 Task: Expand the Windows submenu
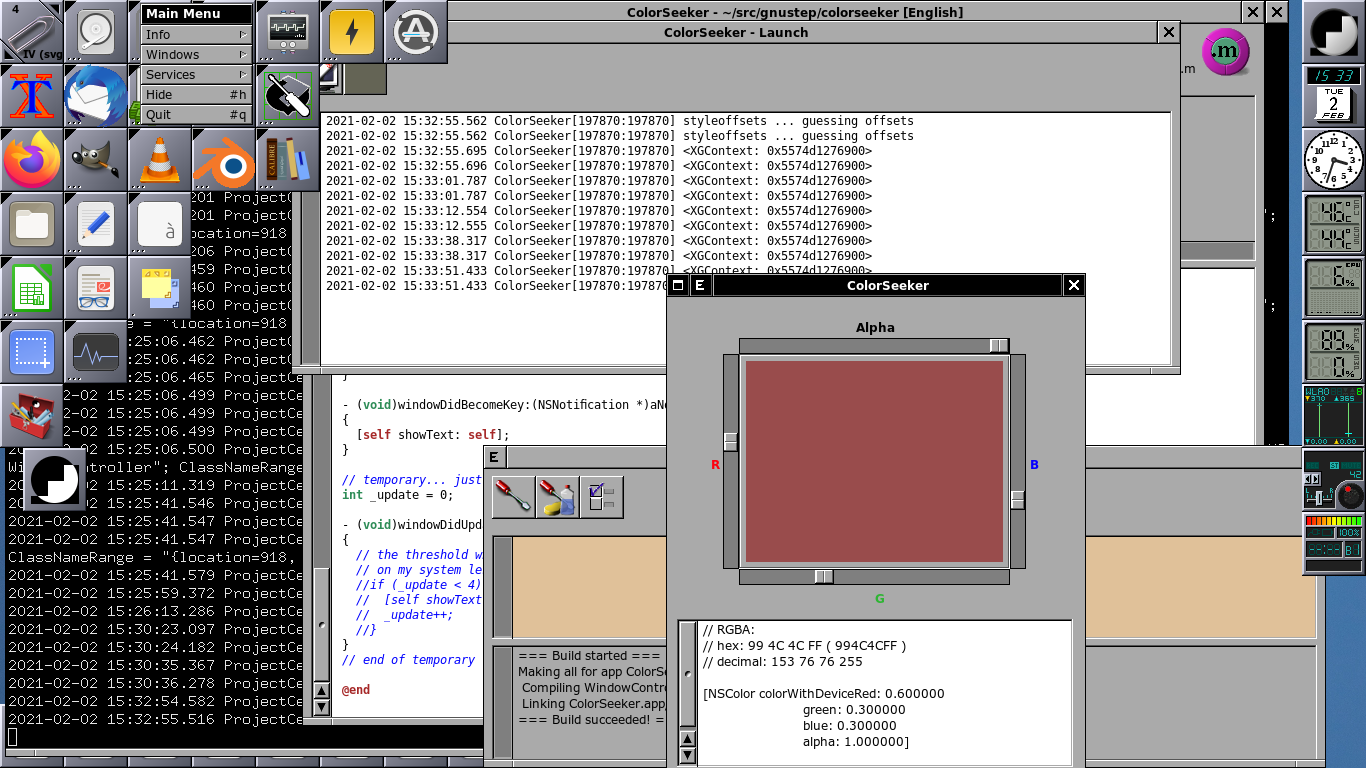[x=196, y=55]
